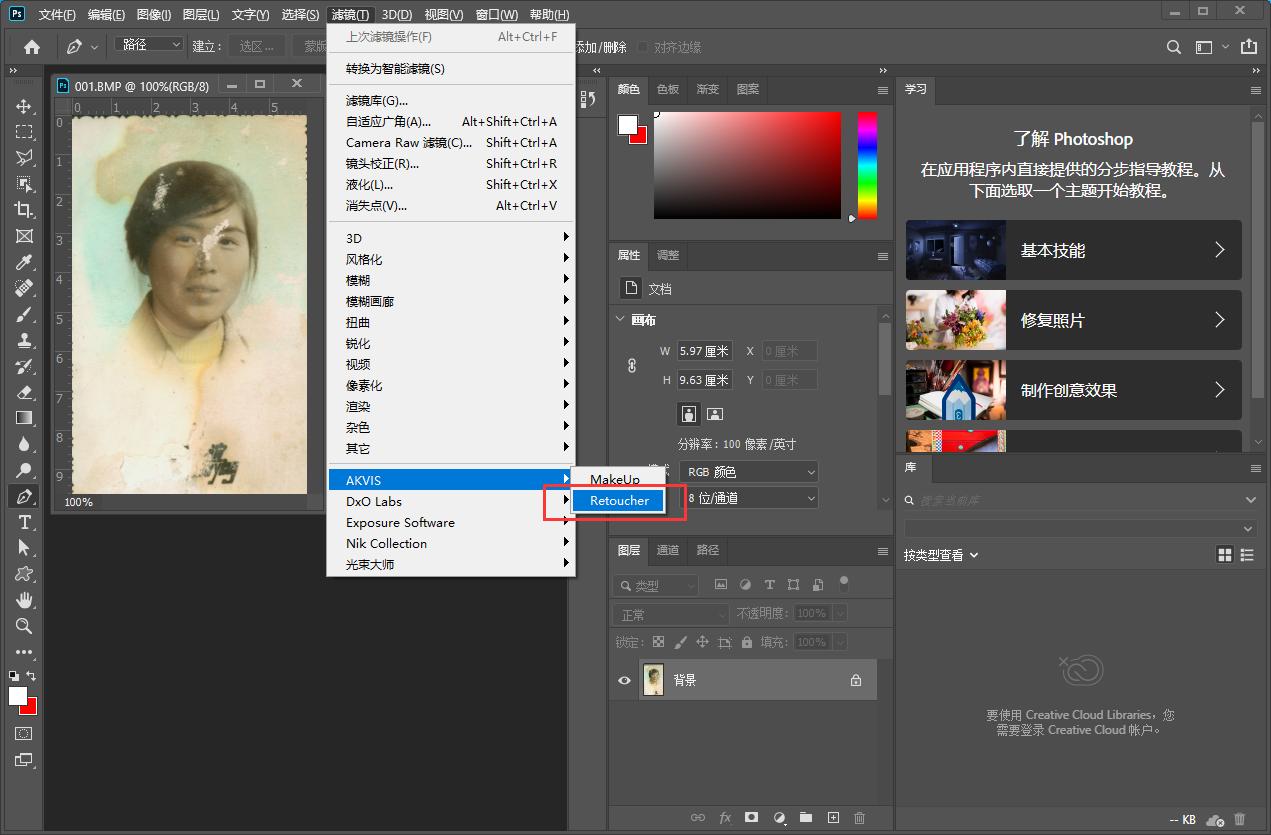Select the Crop tool in toolbar
The image size is (1271, 835).
coord(24,210)
